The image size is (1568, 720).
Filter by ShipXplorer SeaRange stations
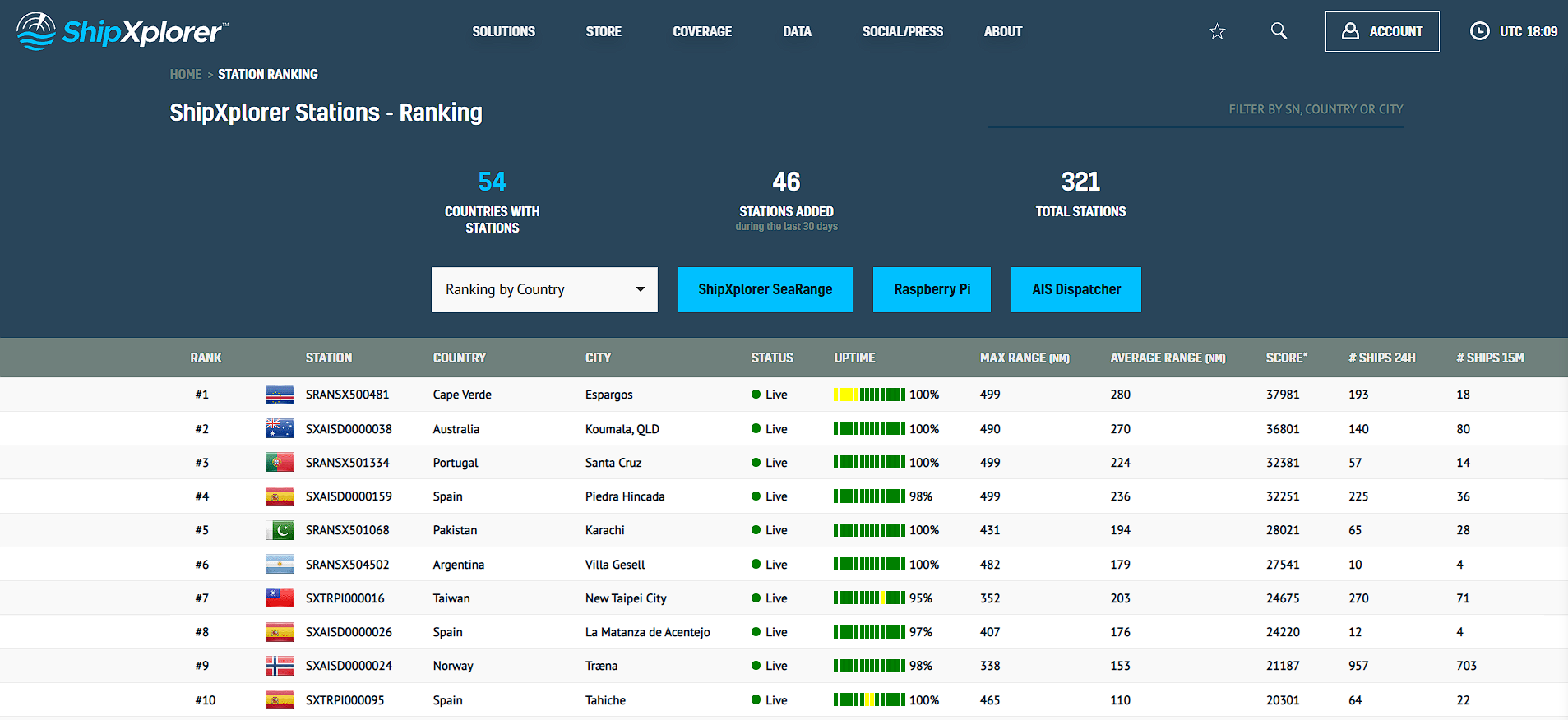(765, 289)
